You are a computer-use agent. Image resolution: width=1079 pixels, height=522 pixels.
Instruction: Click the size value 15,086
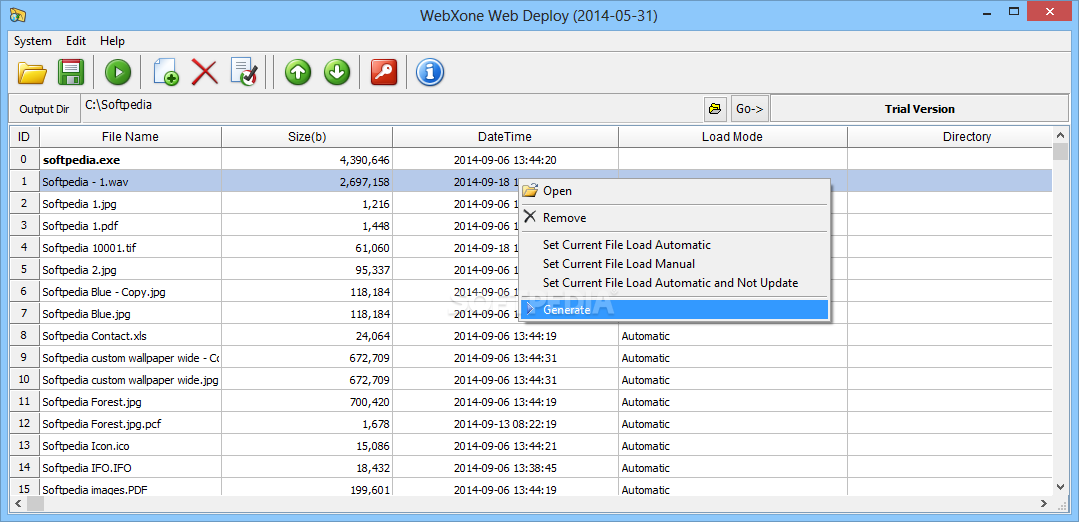pos(373,446)
